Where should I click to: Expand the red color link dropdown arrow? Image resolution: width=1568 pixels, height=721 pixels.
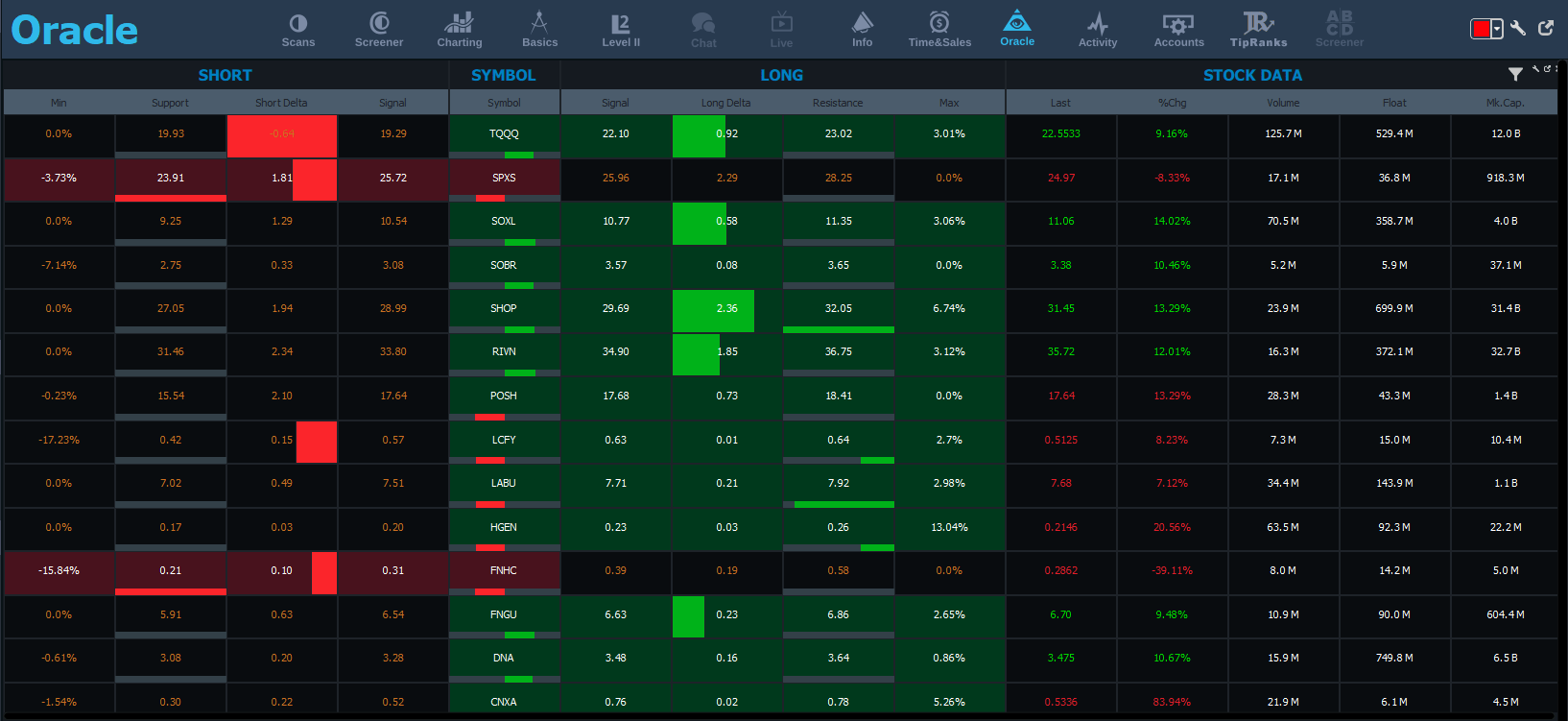pyautogui.click(x=1497, y=29)
